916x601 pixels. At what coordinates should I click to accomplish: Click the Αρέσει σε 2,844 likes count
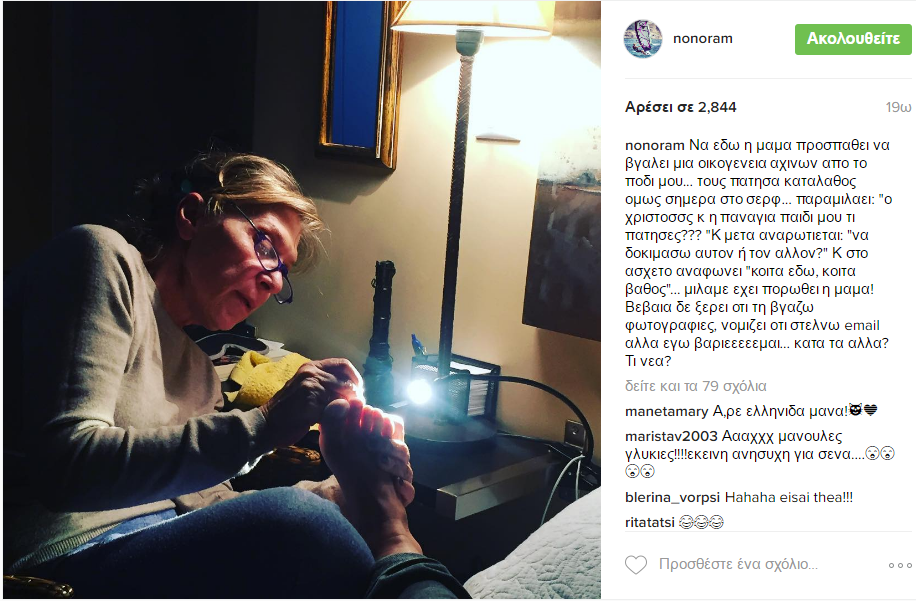tap(681, 107)
